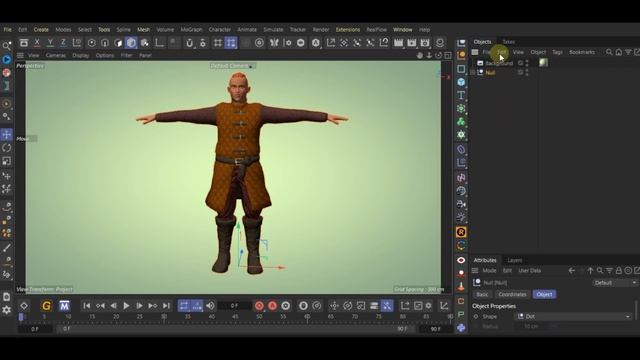Toggle sound speaker icon in timeline
This screenshot has width=640, height=360.
click(x=210, y=305)
